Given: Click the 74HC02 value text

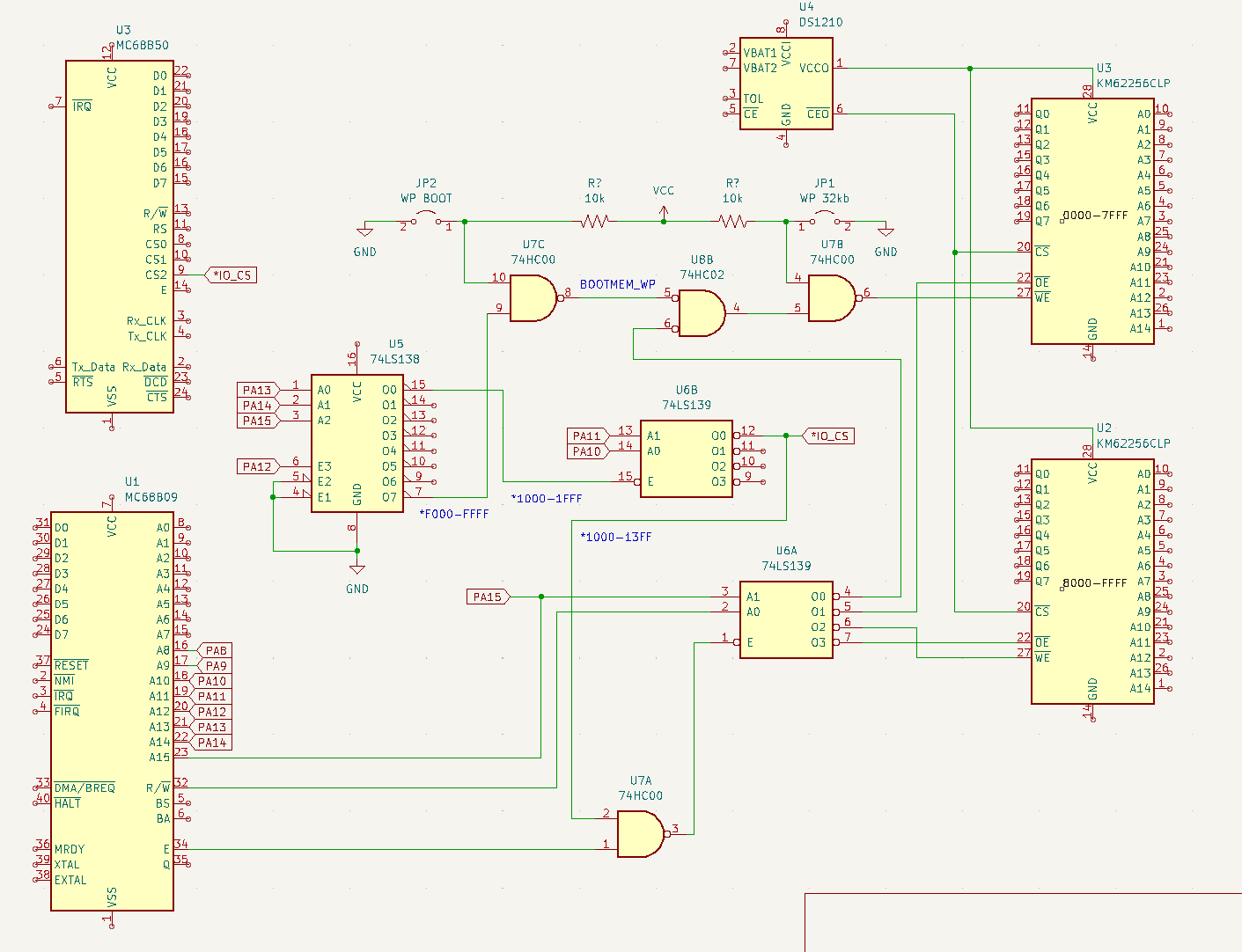Looking at the screenshot, I should pyautogui.click(x=702, y=275).
